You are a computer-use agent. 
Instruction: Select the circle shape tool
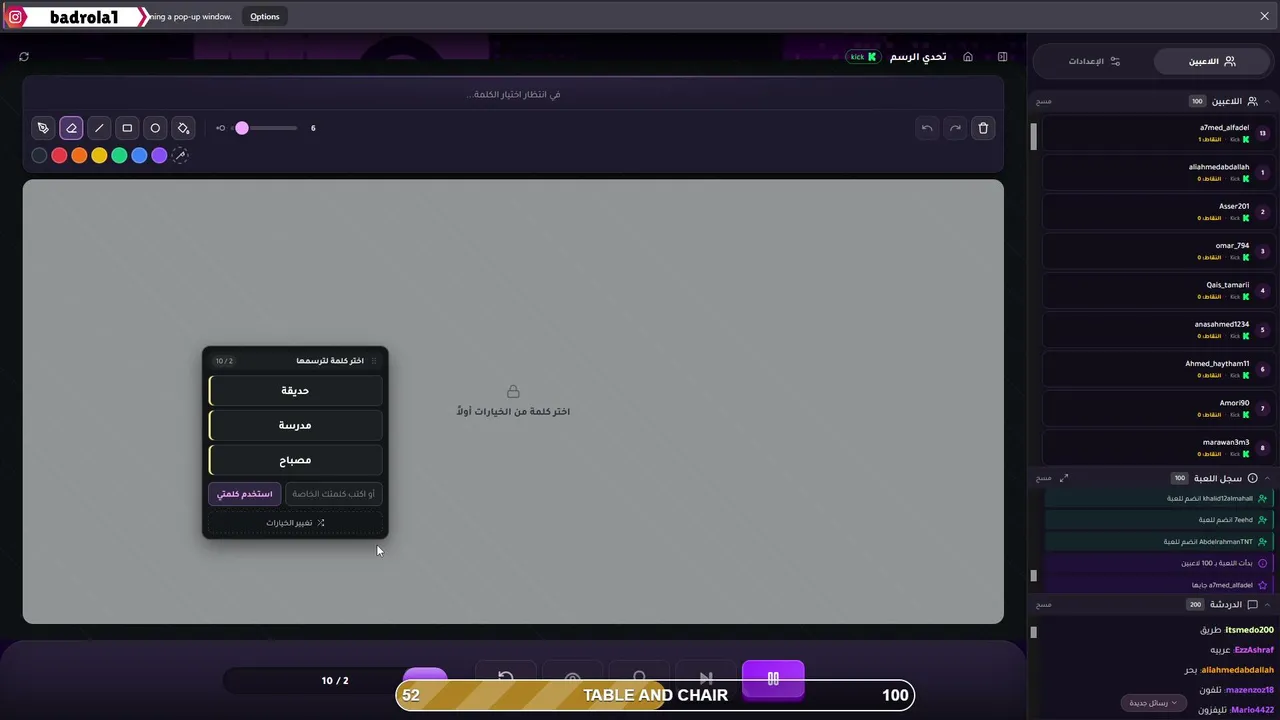[155, 128]
